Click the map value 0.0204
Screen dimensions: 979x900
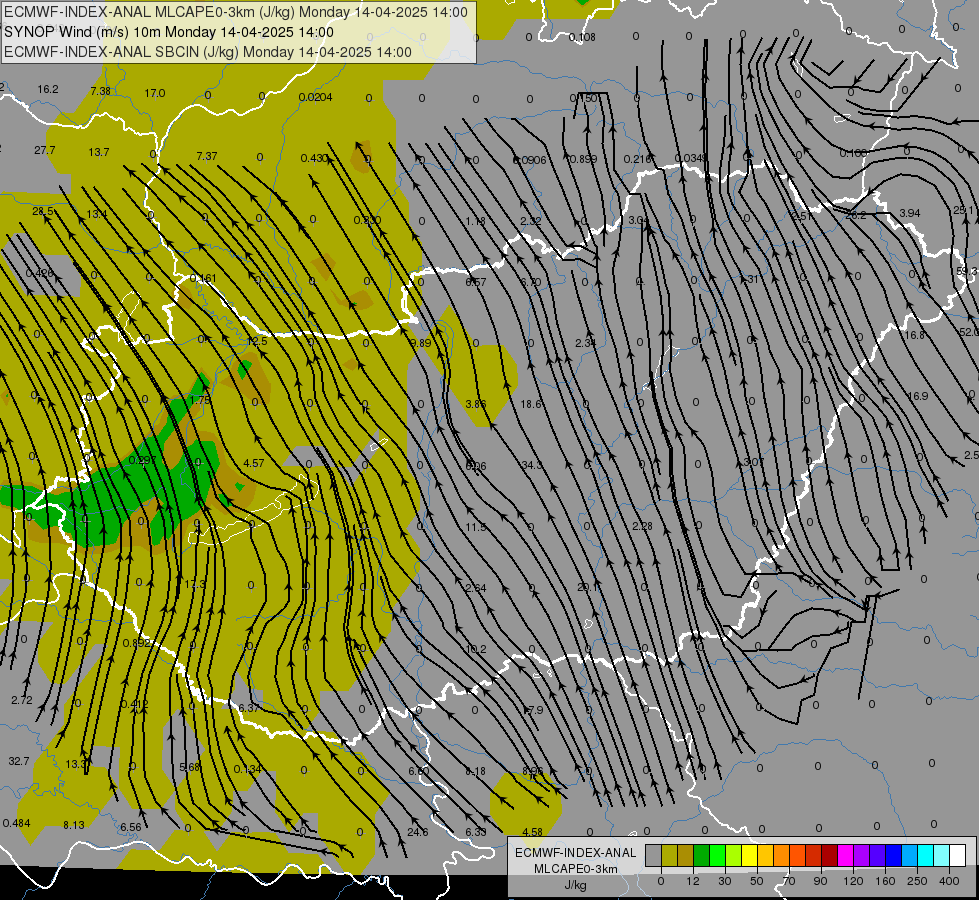click(315, 97)
